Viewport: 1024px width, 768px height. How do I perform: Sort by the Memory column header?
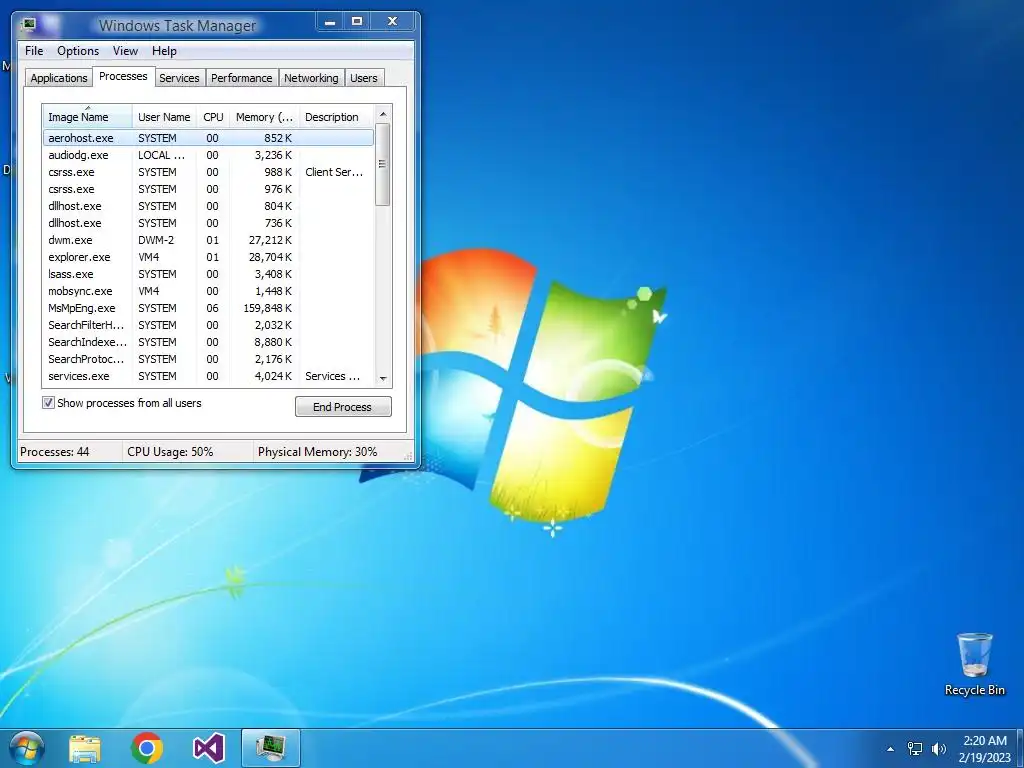point(264,116)
